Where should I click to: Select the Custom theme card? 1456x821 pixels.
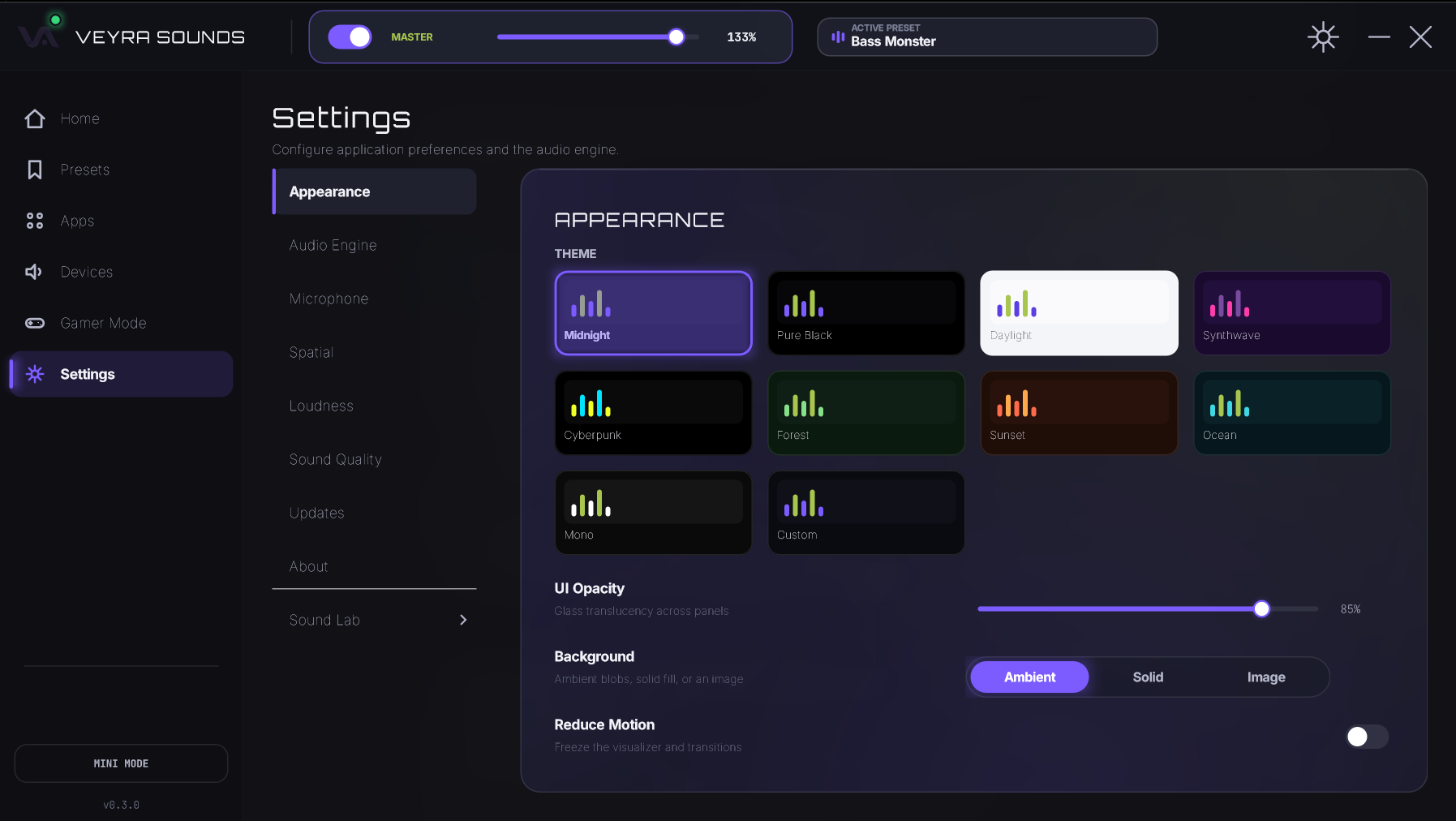coord(866,513)
